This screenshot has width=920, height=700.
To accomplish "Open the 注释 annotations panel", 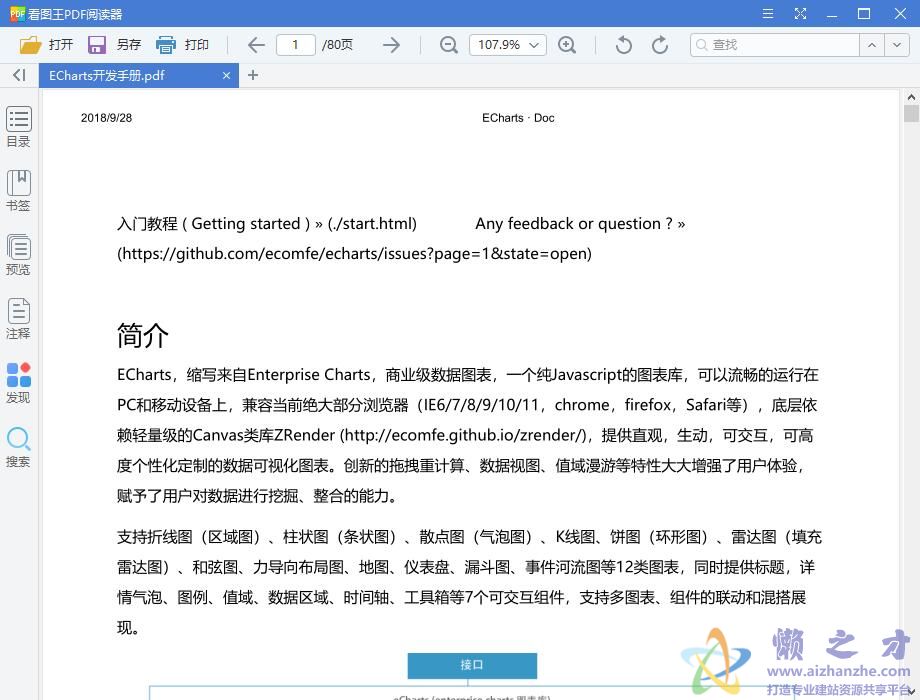I will [x=19, y=319].
